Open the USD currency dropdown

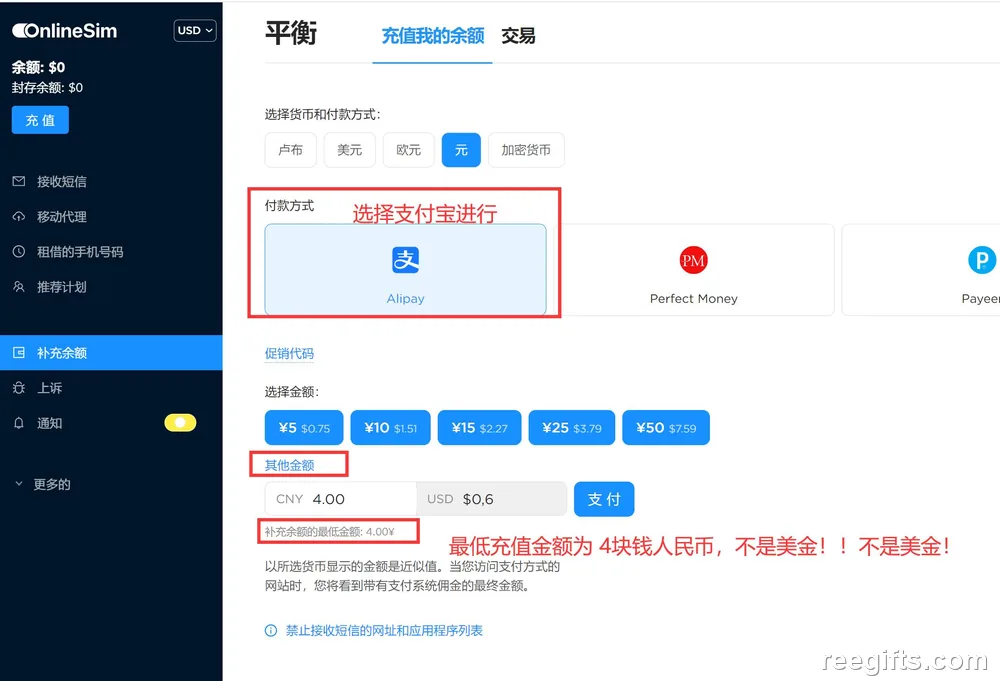(195, 31)
